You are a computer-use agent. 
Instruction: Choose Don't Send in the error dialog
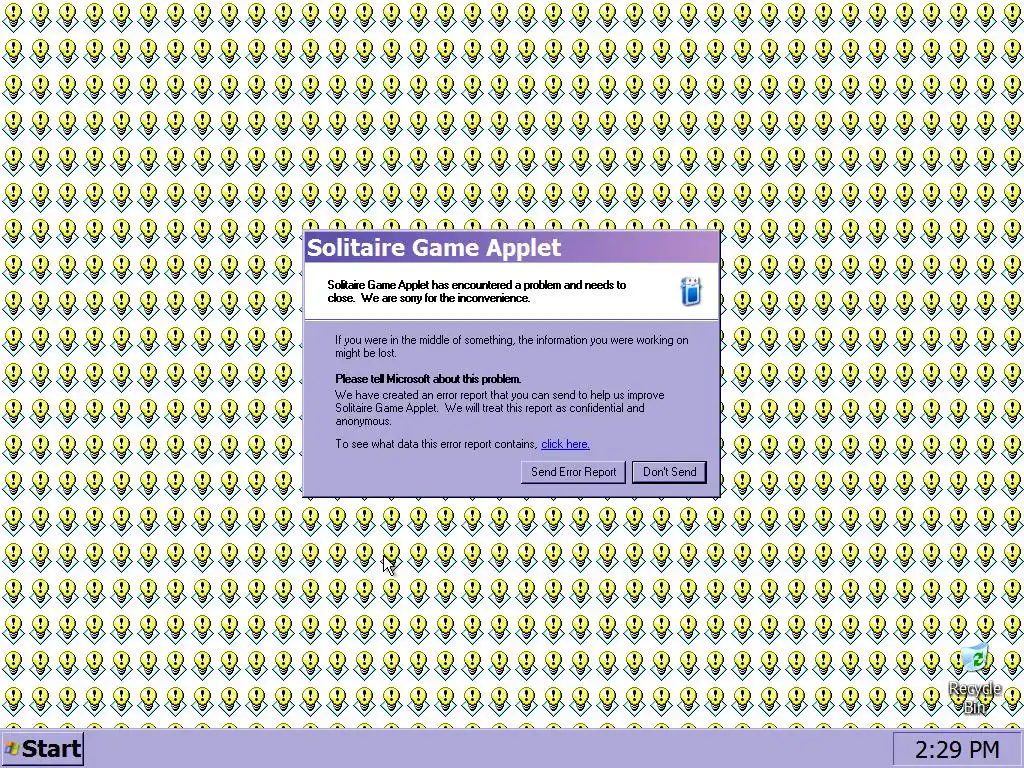pos(669,472)
